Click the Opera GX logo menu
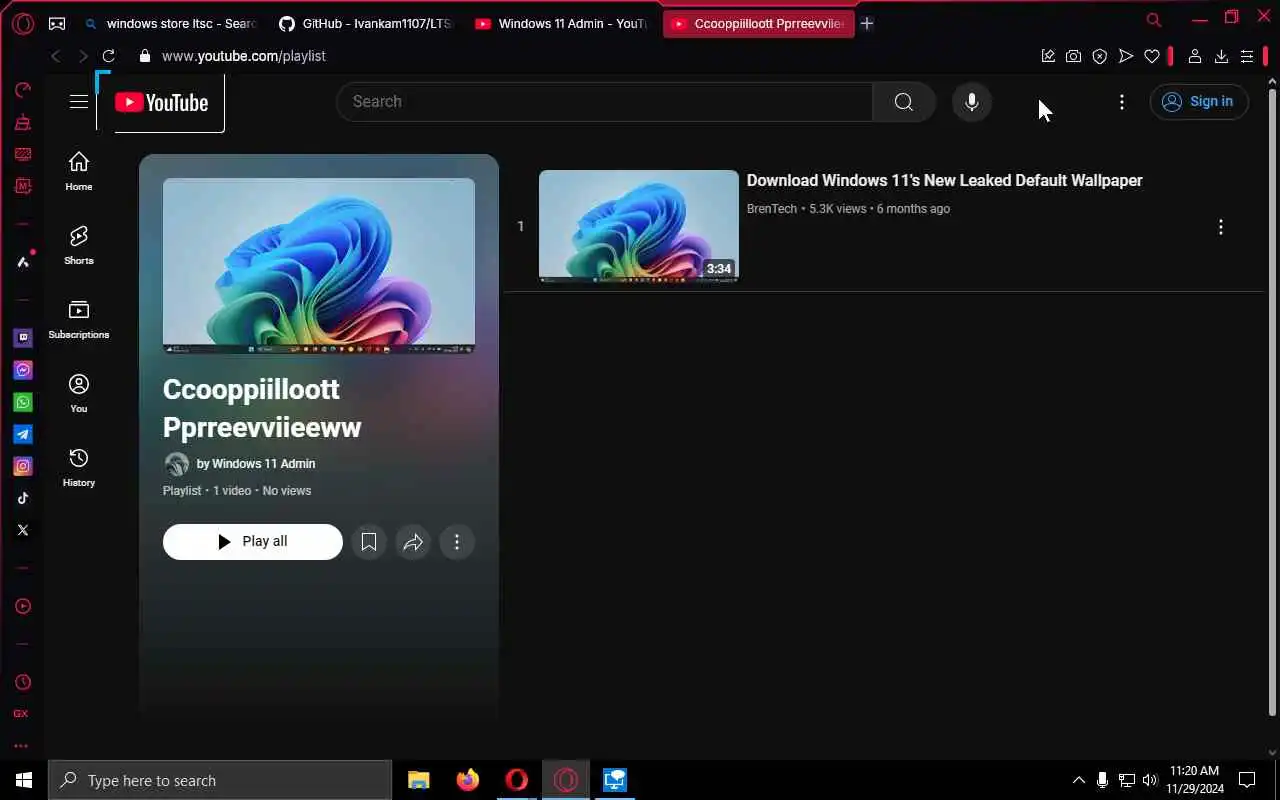The height and width of the screenshot is (800, 1280). pos(22,23)
